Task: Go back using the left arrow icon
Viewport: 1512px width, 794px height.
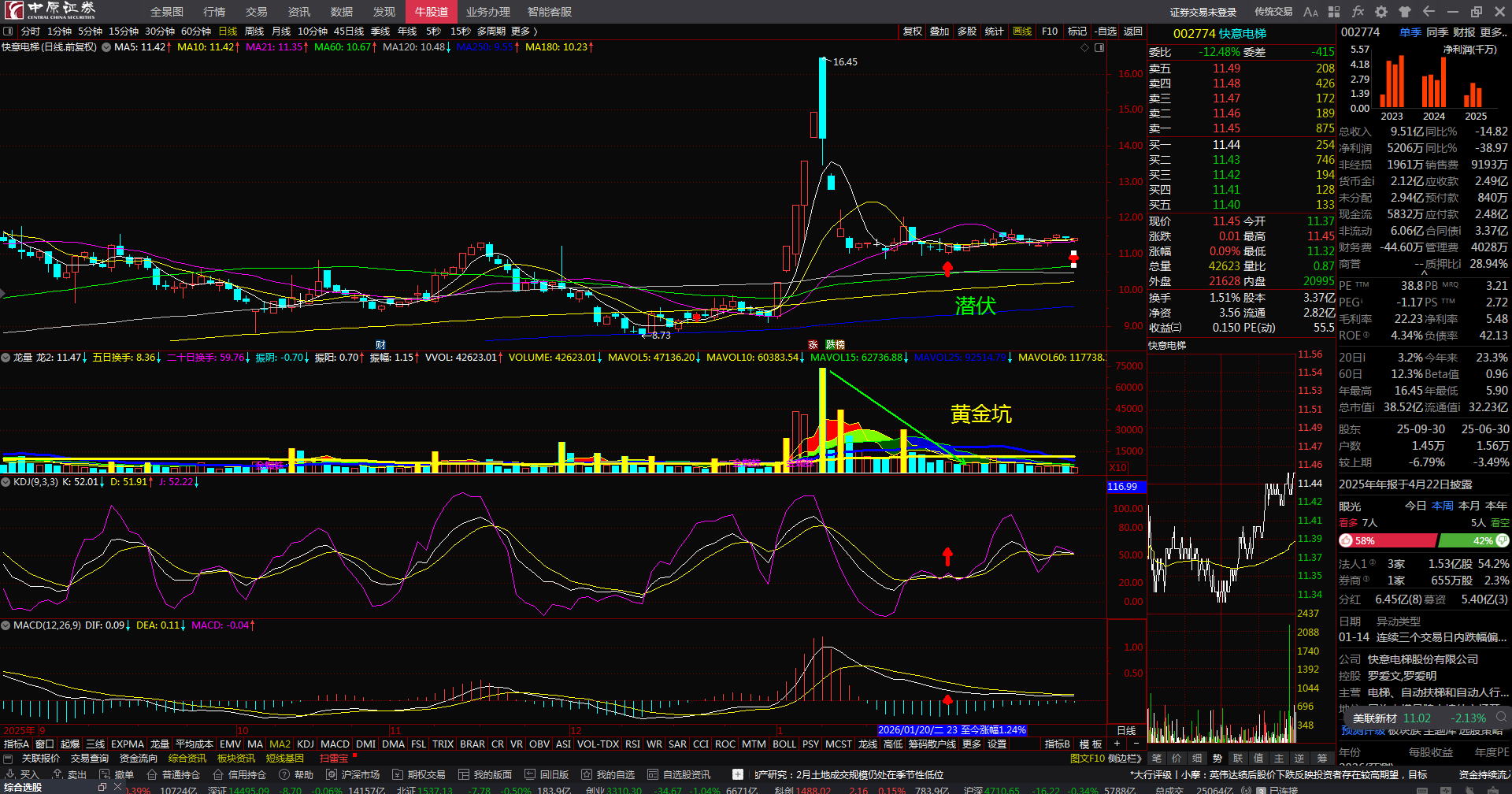Action: coord(1429,12)
